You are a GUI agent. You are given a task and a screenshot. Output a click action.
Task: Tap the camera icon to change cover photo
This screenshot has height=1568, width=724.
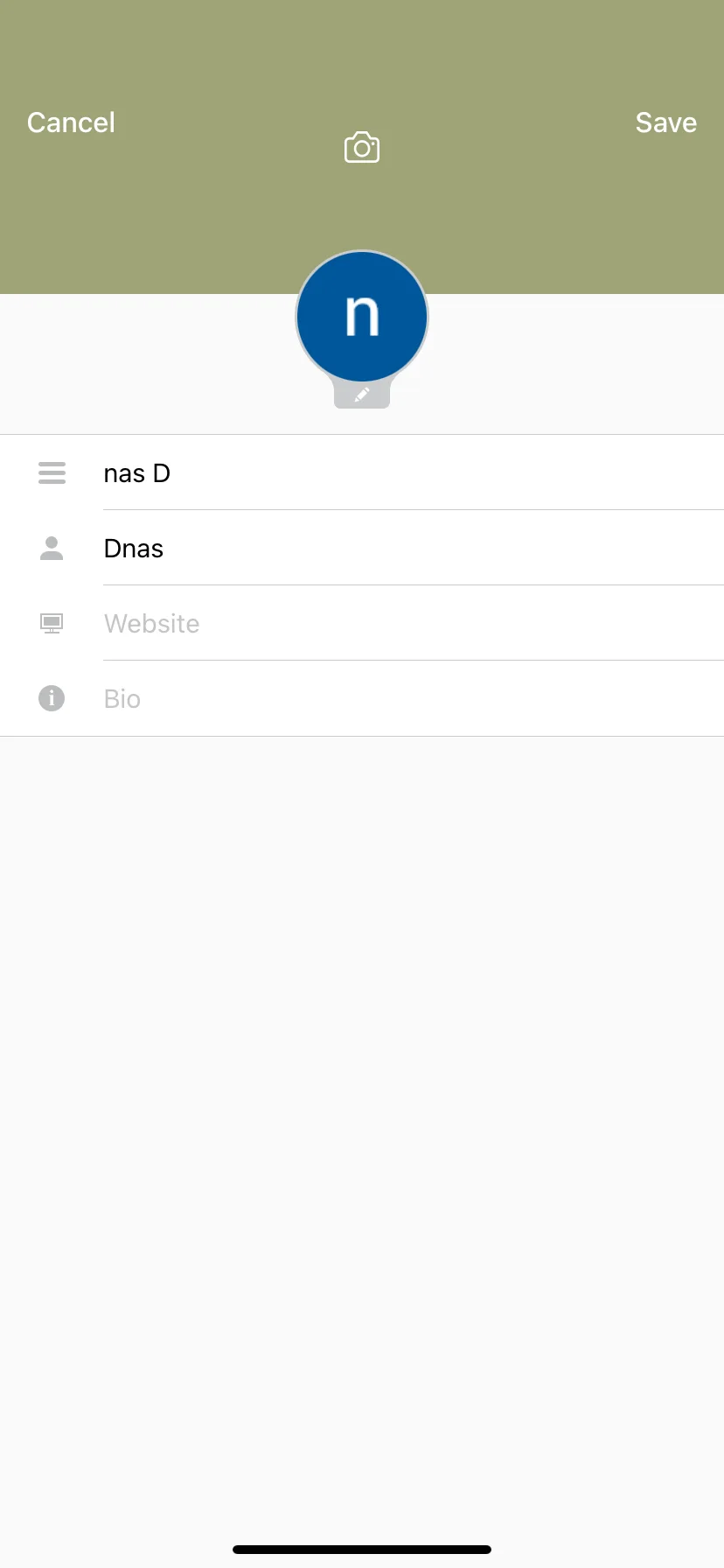[362, 147]
